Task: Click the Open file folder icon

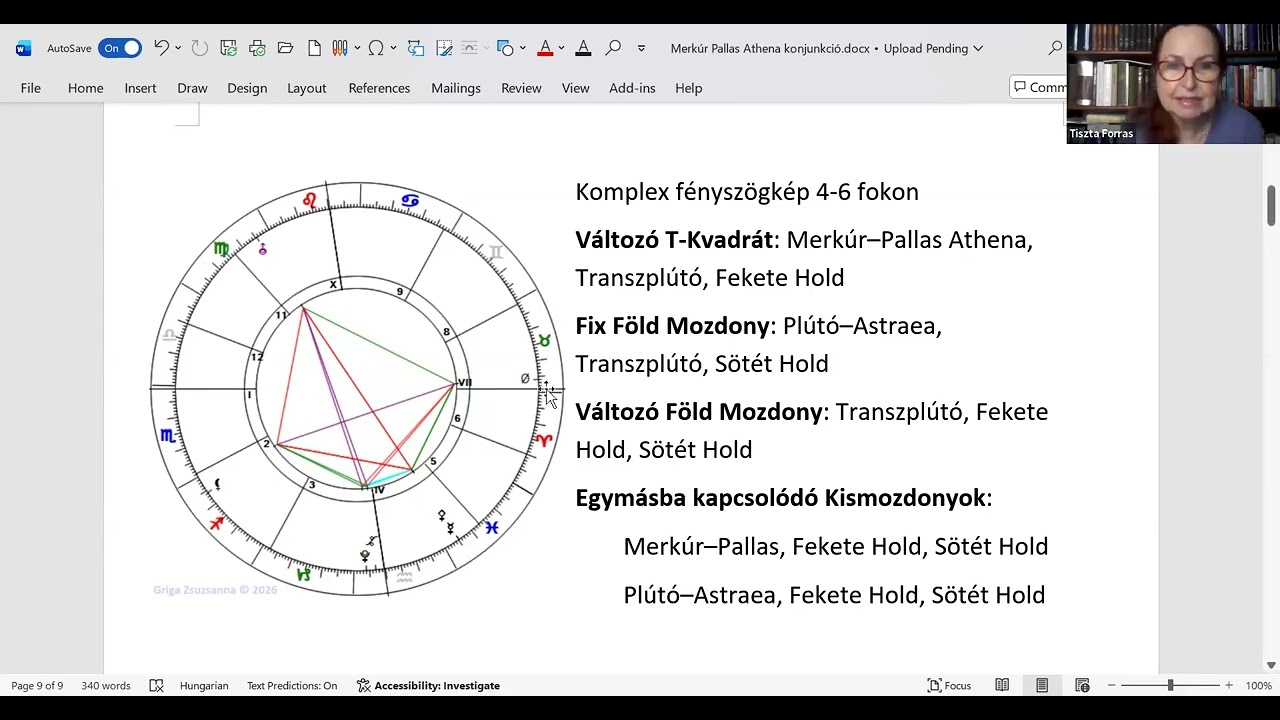Action: pyautogui.click(x=285, y=48)
